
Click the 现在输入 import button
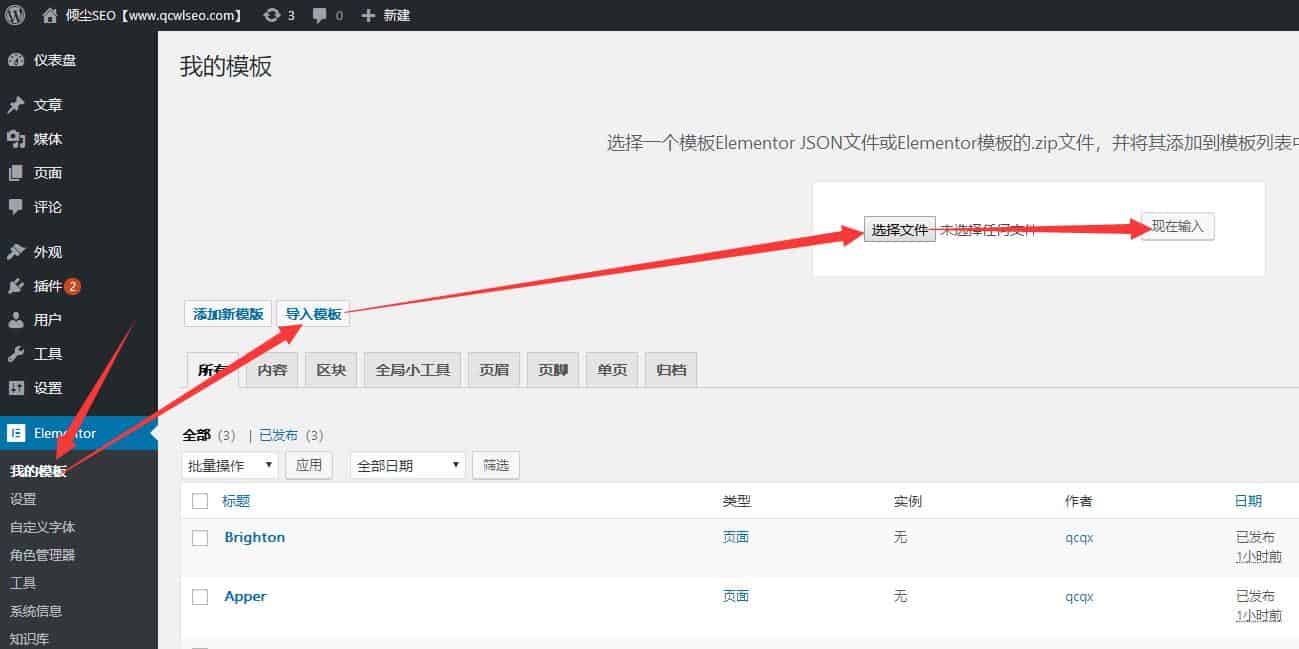[x=1178, y=227]
